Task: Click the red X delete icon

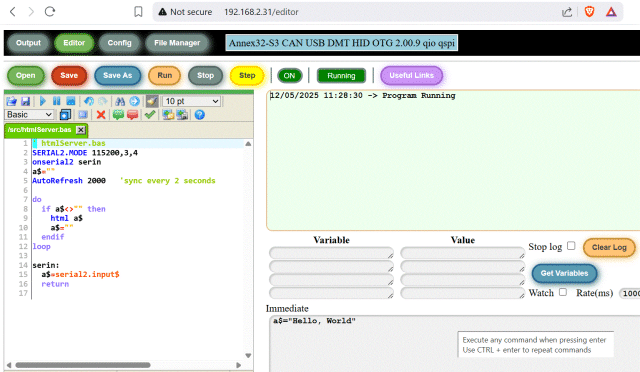Action: pos(101,115)
